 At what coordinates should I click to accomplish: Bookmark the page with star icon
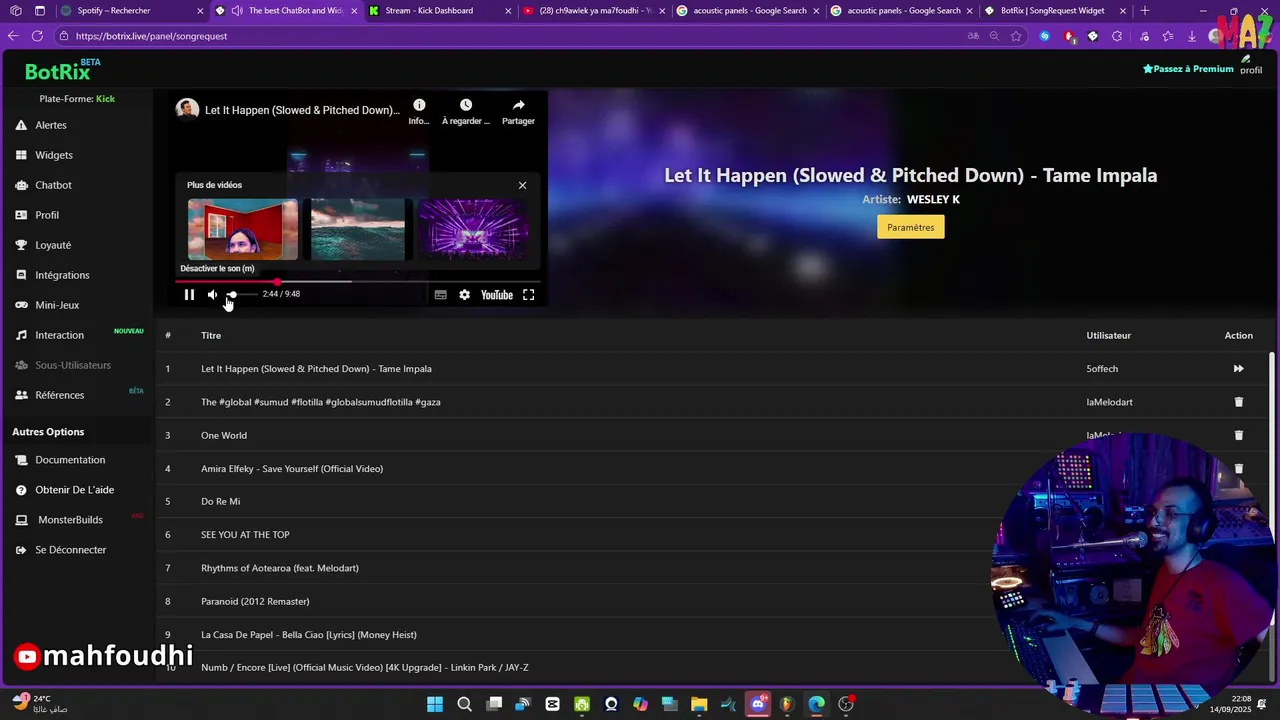pos(1016,36)
